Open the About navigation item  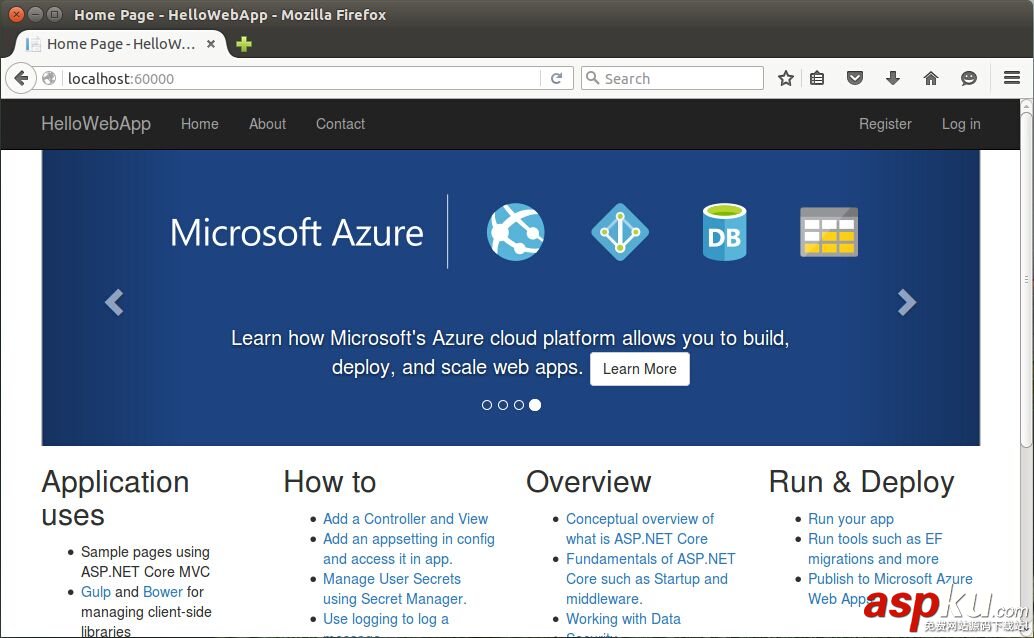(x=267, y=124)
